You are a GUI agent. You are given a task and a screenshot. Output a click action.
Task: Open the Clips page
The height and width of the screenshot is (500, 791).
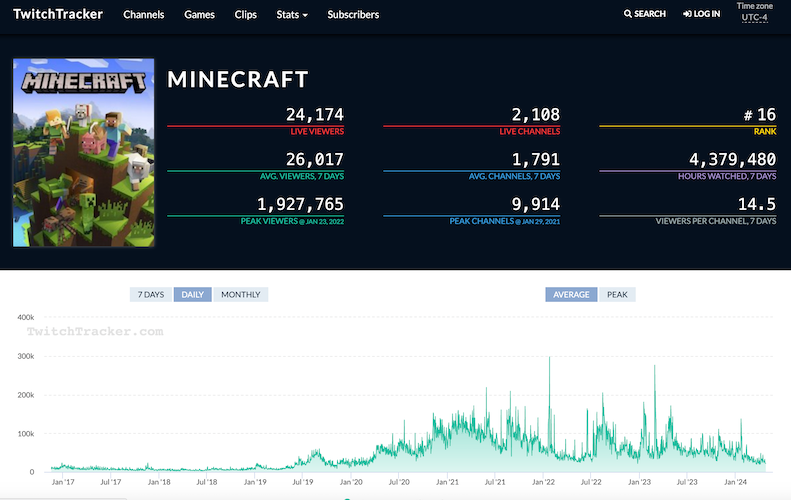[x=245, y=15]
